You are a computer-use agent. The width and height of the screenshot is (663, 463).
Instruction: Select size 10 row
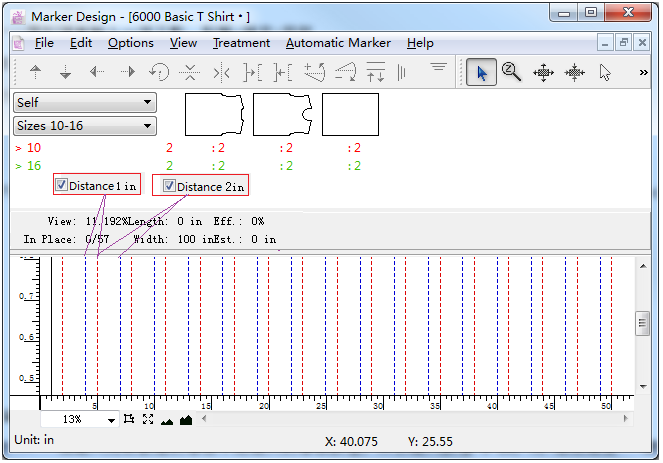34,148
